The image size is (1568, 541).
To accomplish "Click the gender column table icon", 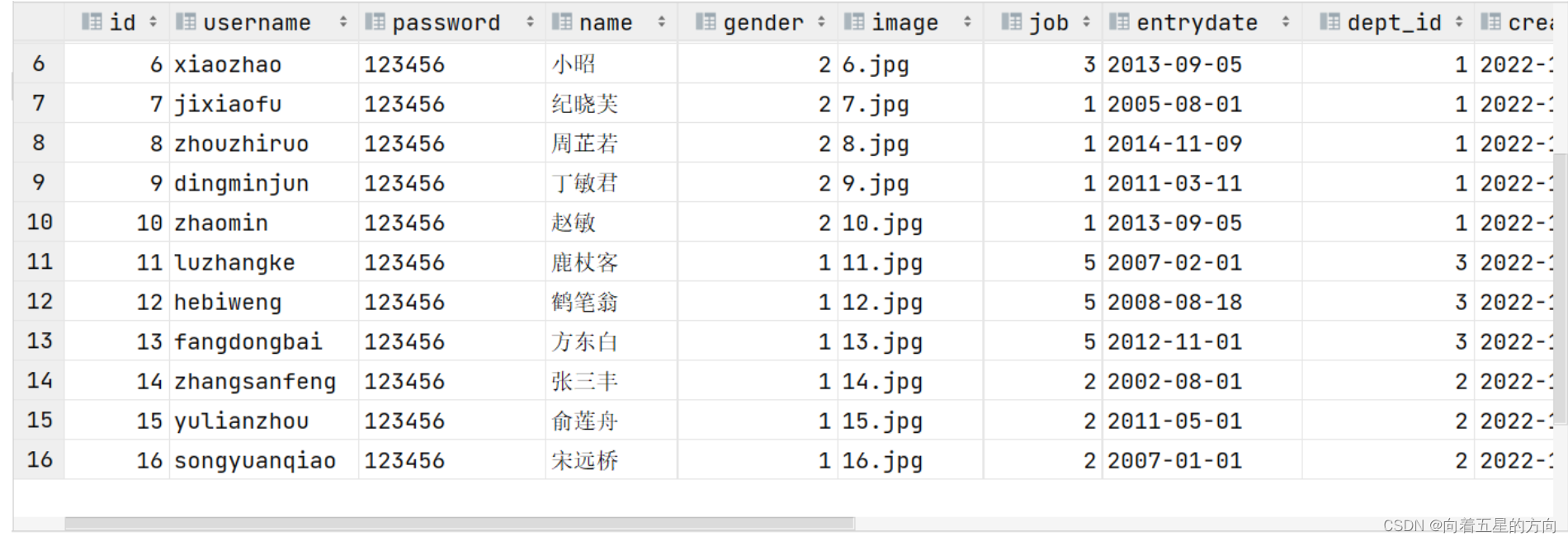I will (706, 22).
